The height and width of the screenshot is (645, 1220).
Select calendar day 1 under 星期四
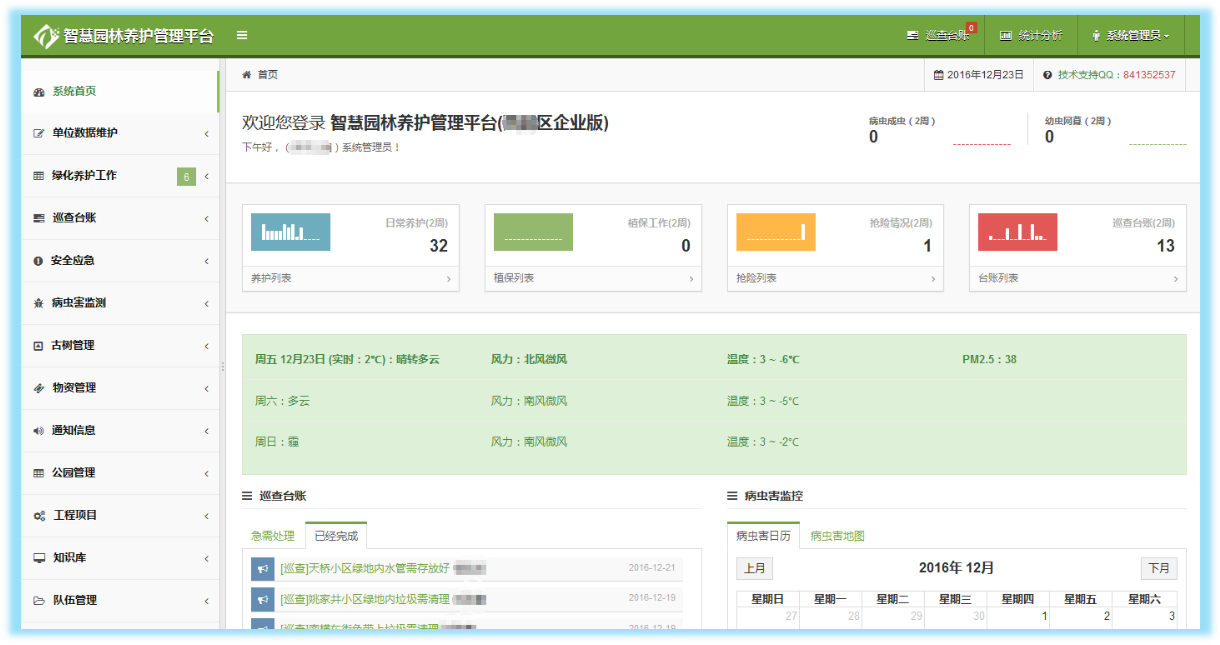[x=1018, y=617]
